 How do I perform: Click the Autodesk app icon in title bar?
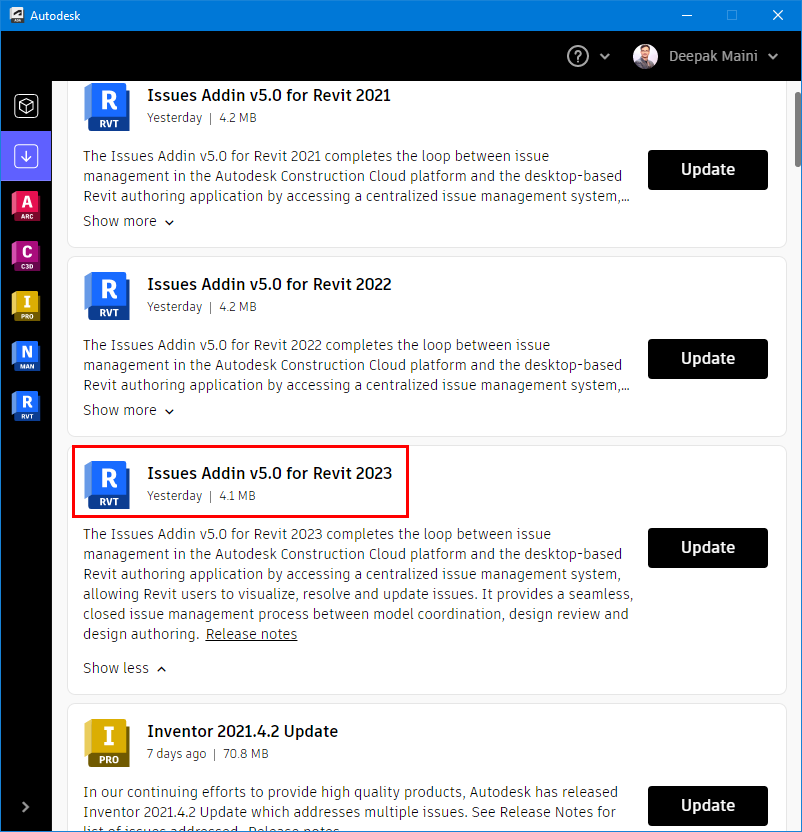[17, 15]
